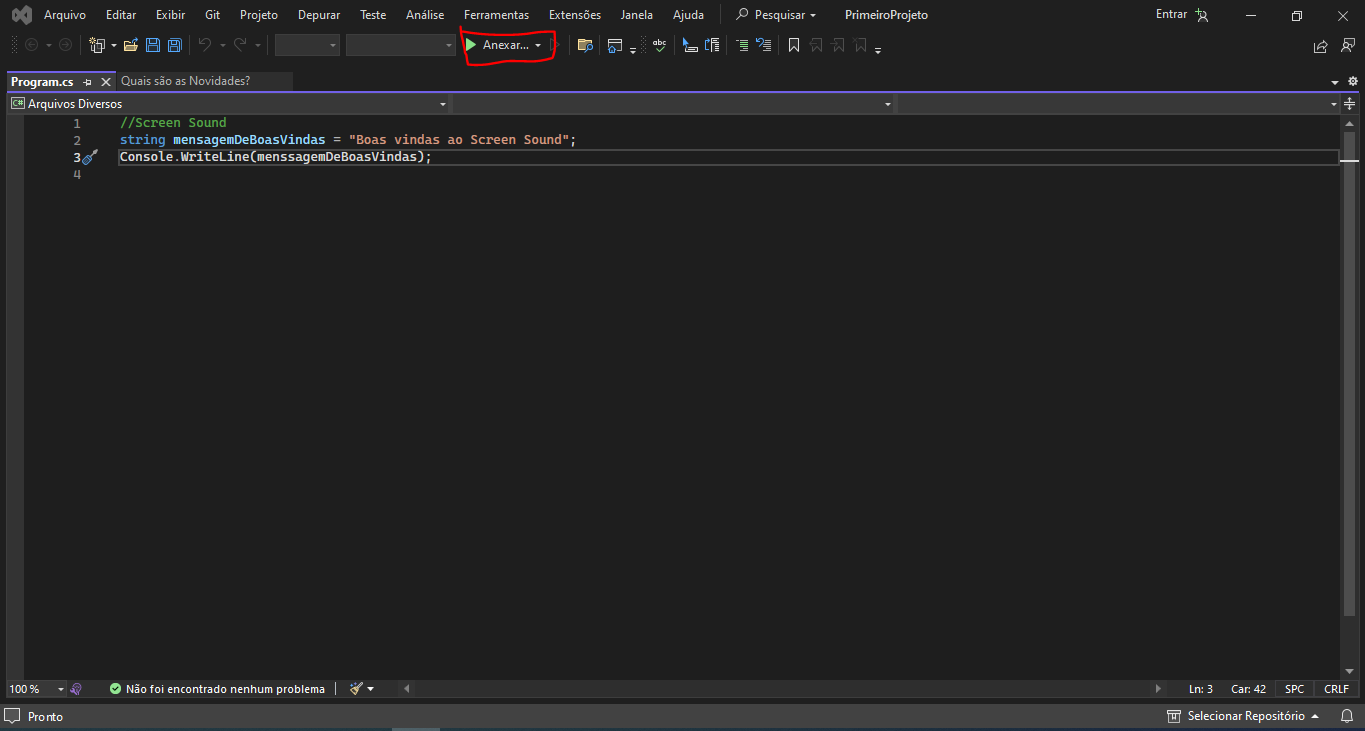Click the cursor-over-box toolbar icon
Viewport: 1365px width, 731px height.
(x=690, y=45)
